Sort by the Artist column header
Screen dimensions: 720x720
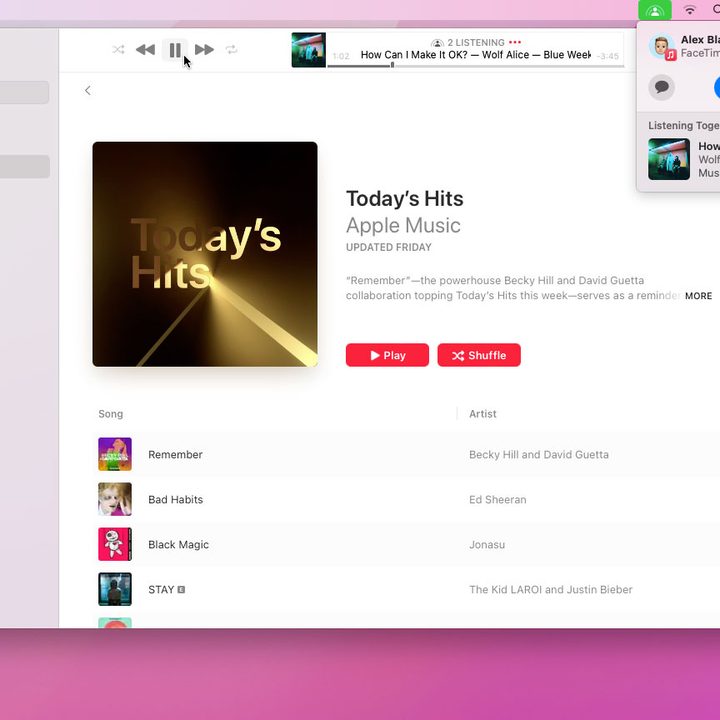point(483,414)
